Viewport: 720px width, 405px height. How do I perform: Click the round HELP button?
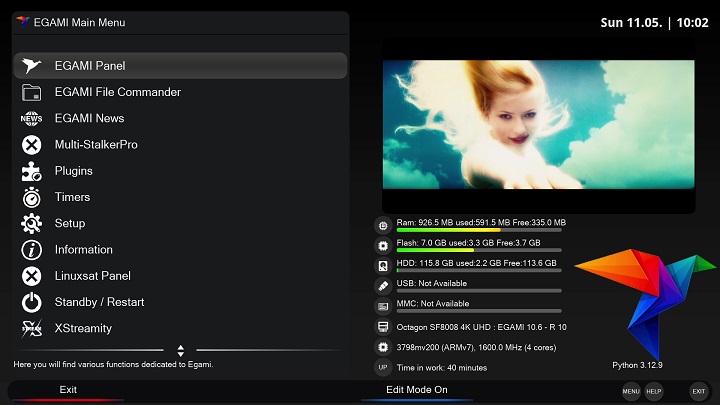pyautogui.click(x=653, y=391)
